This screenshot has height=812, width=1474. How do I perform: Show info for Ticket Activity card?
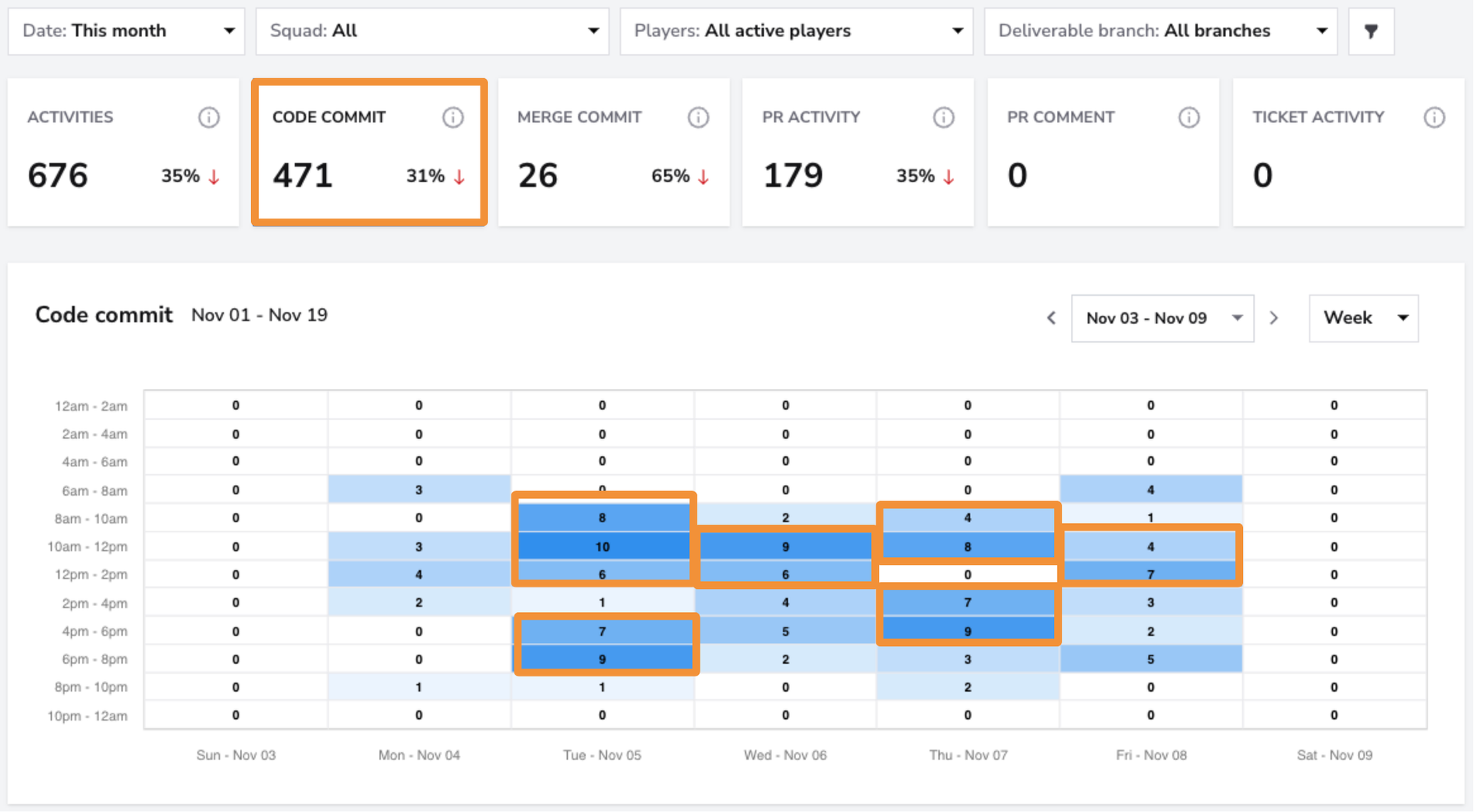pos(1434,118)
